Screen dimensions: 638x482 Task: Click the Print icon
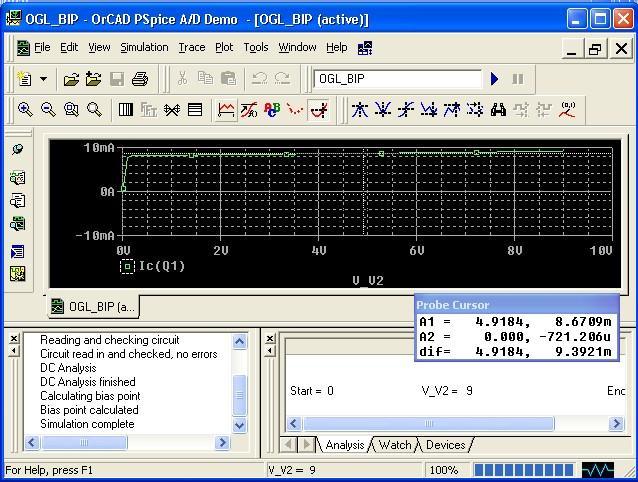140,79
